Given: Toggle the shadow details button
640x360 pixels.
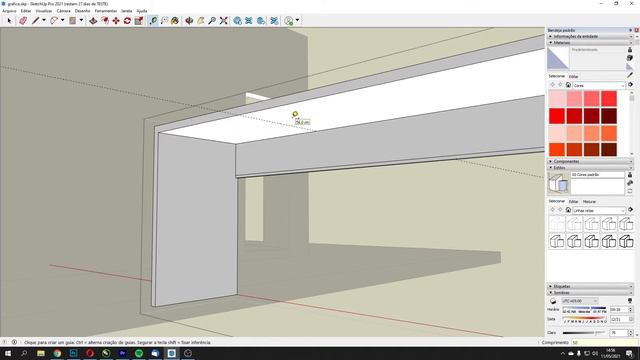Looking at the screenshot, I should (x=630, y=301).
